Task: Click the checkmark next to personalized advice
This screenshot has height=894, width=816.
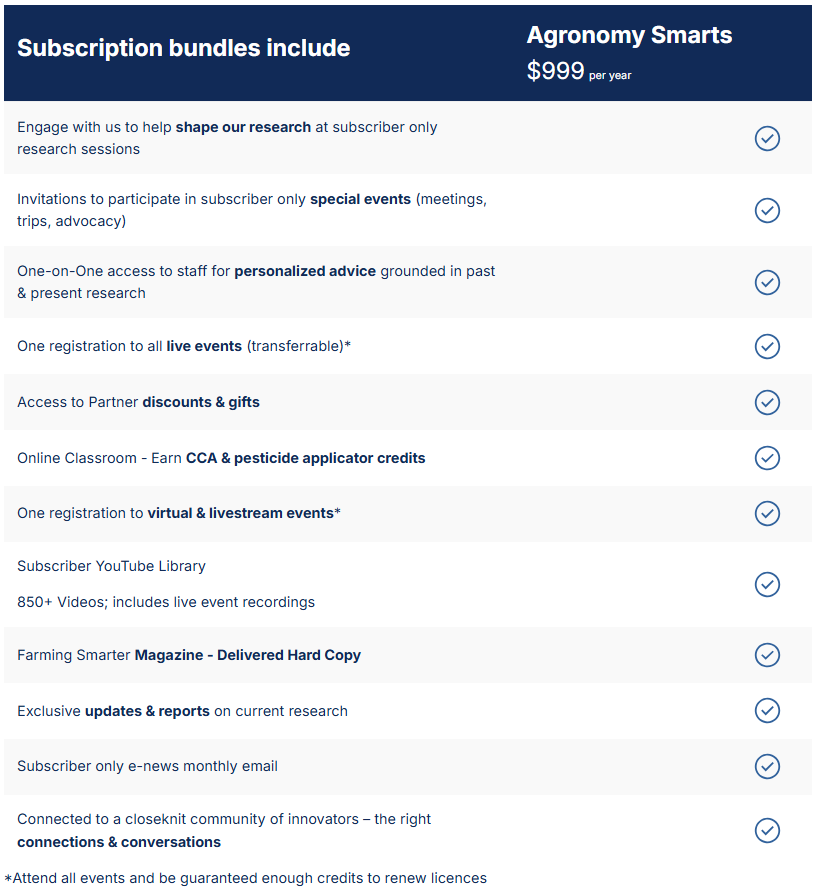Action: tap(767, 282)
